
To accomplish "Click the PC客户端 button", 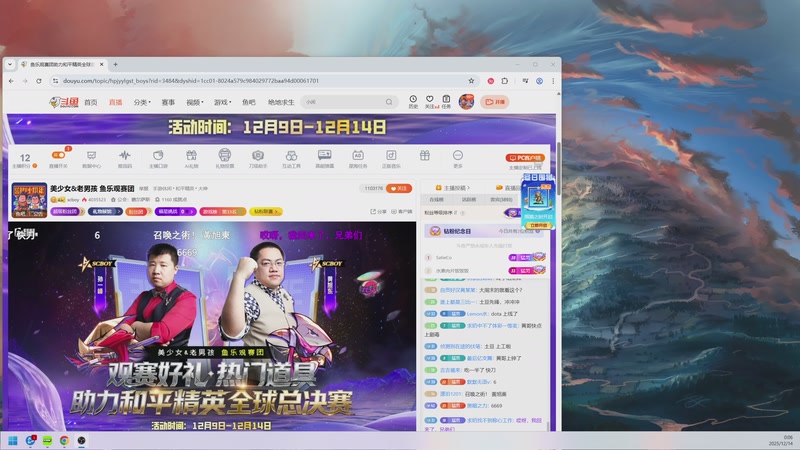I will [x=525, y=158].
